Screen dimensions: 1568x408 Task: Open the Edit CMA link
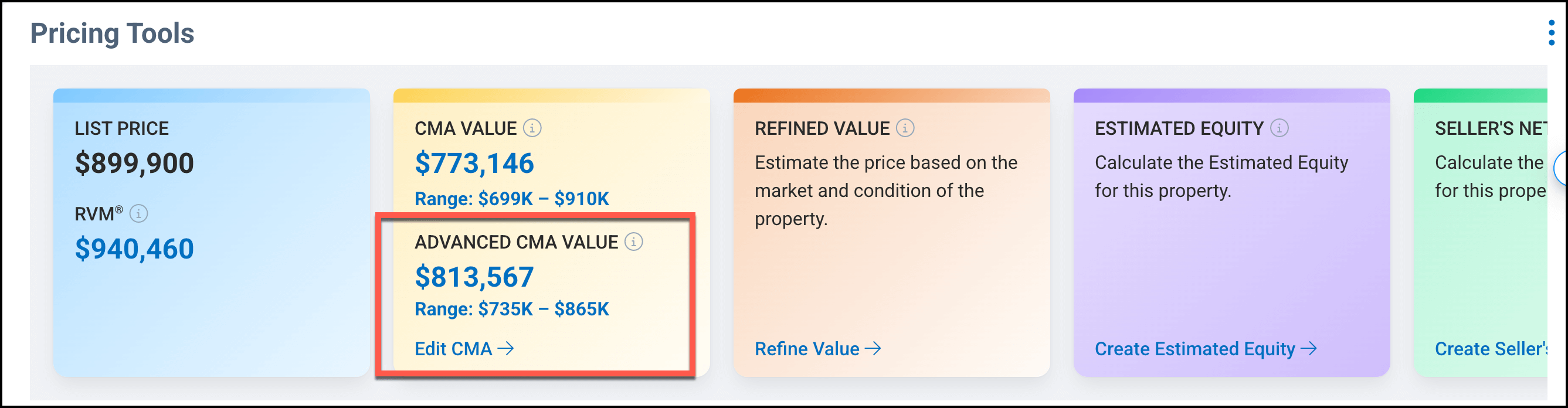click(464, 349)
